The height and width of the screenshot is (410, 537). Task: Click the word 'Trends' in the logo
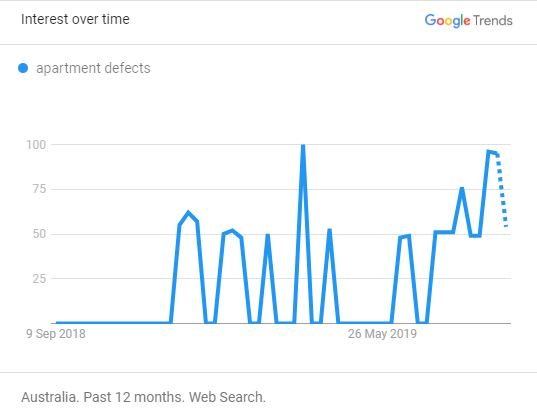[x=493, y=21]
